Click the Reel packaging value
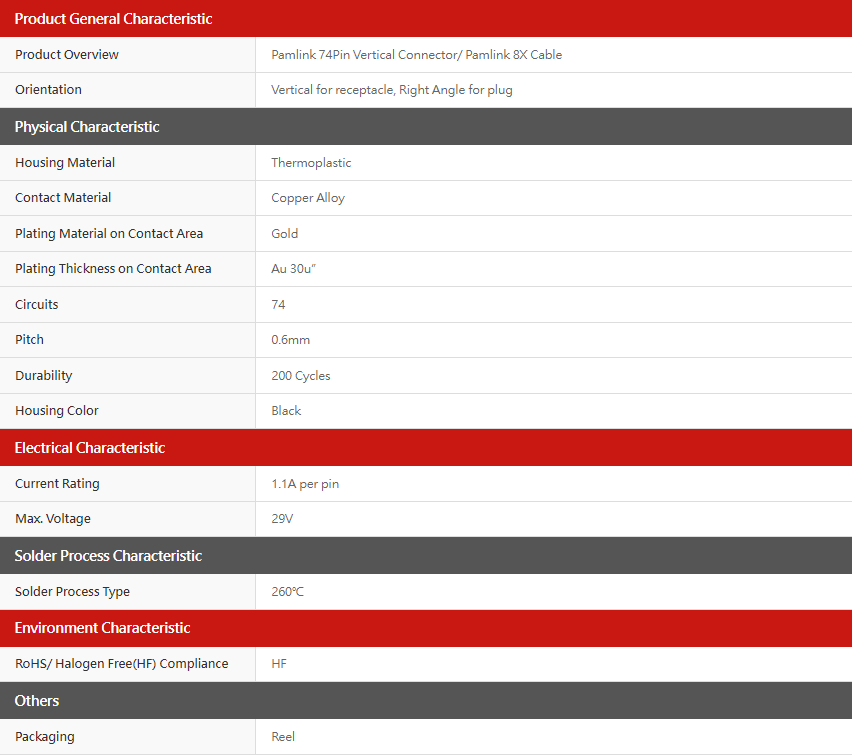This screenshot has height=756, width=852. click(x=283, y=736)
